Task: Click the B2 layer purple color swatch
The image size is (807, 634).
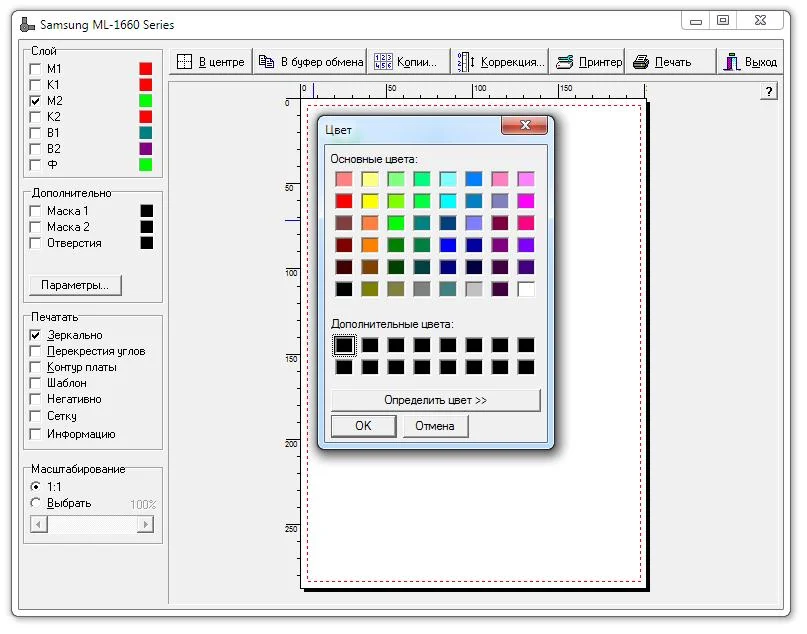Action: tap(146, 149)
